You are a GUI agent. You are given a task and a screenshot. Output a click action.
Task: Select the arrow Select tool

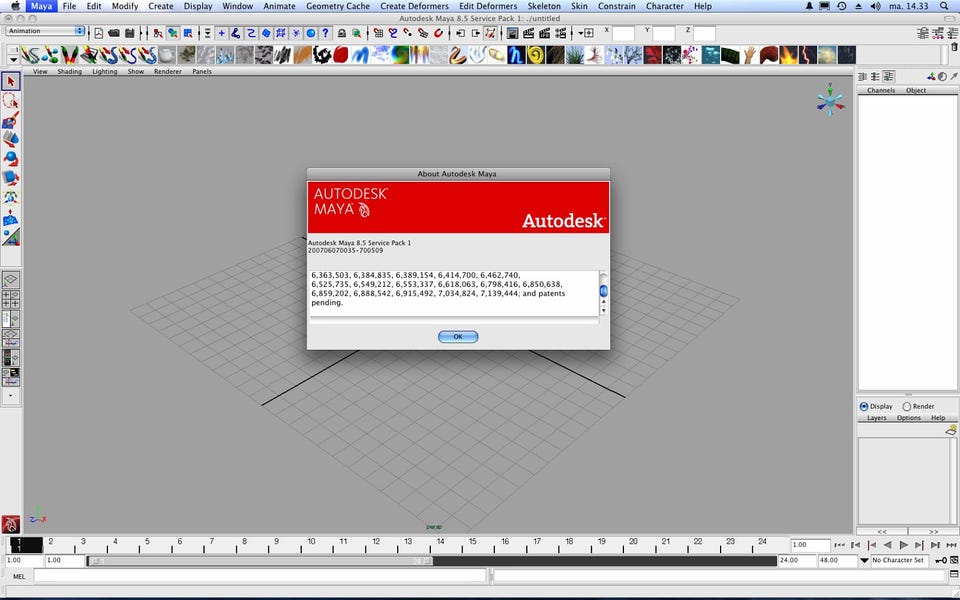click(x=10, y=81)
